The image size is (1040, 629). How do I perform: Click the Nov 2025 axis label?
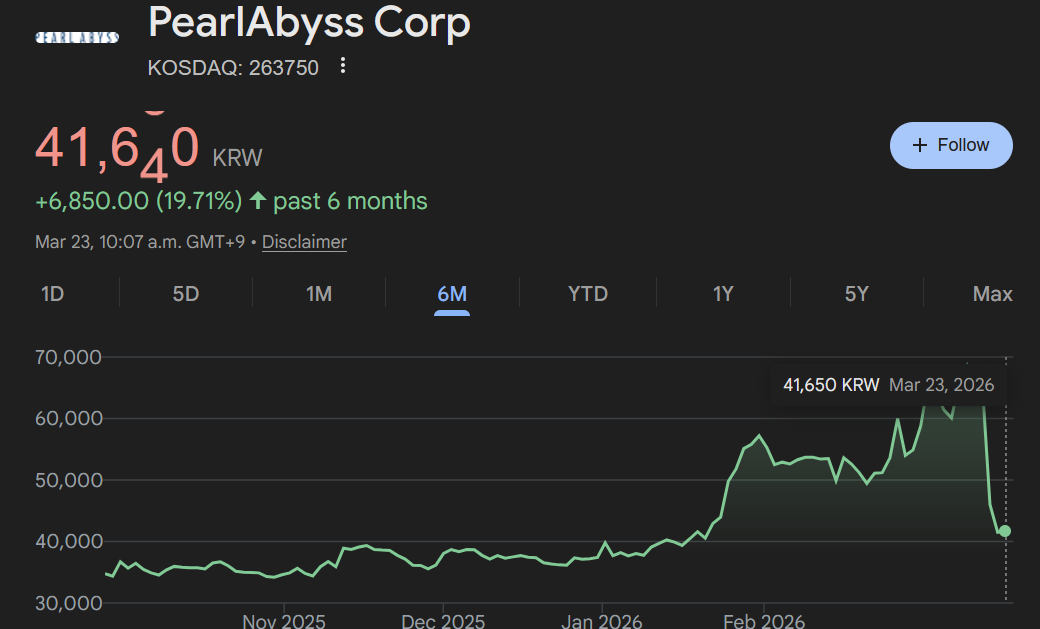pyautogui.click(x=284, y=621)
